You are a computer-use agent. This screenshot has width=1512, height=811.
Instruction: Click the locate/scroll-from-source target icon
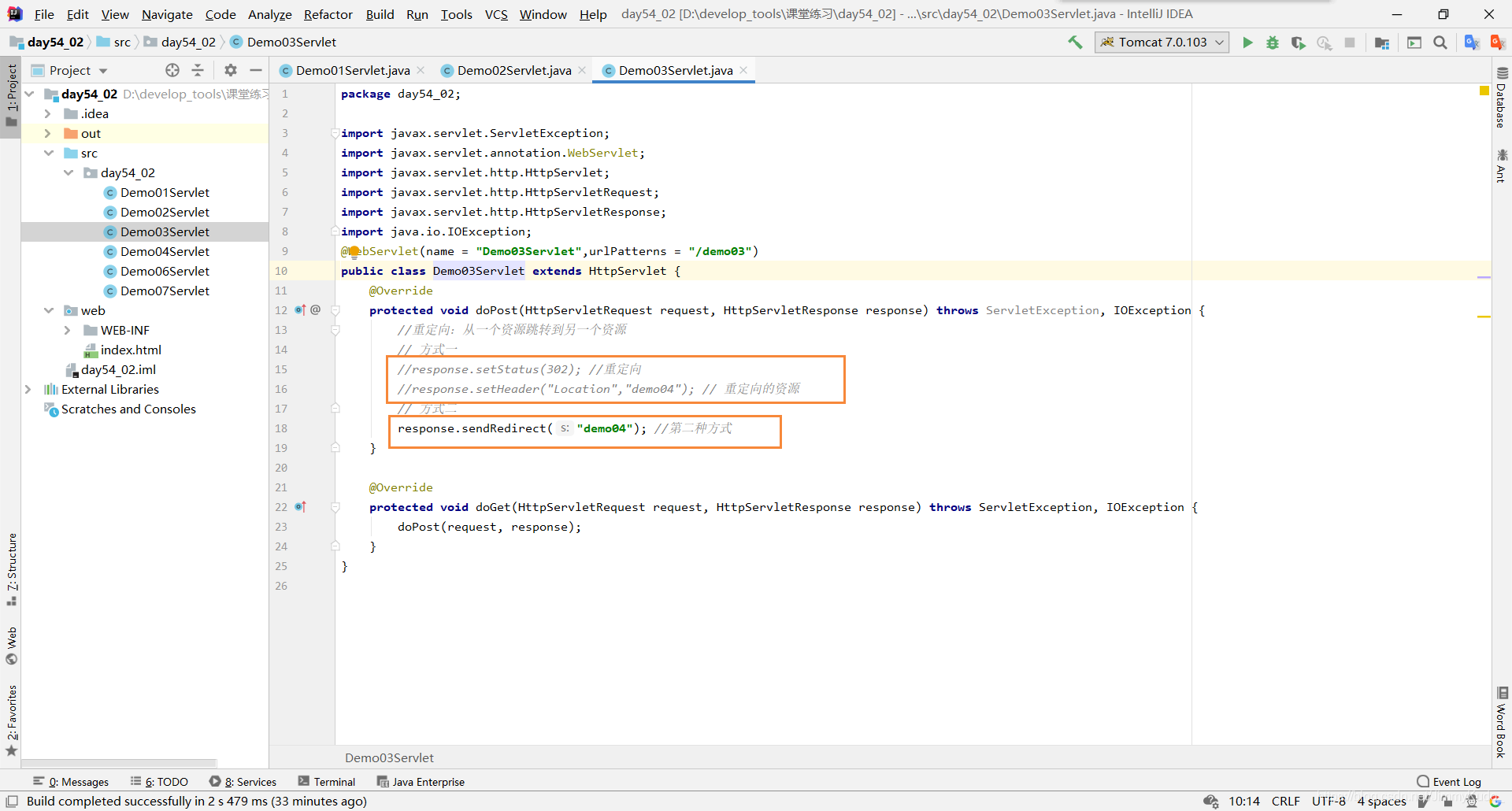tap(172, 70)
